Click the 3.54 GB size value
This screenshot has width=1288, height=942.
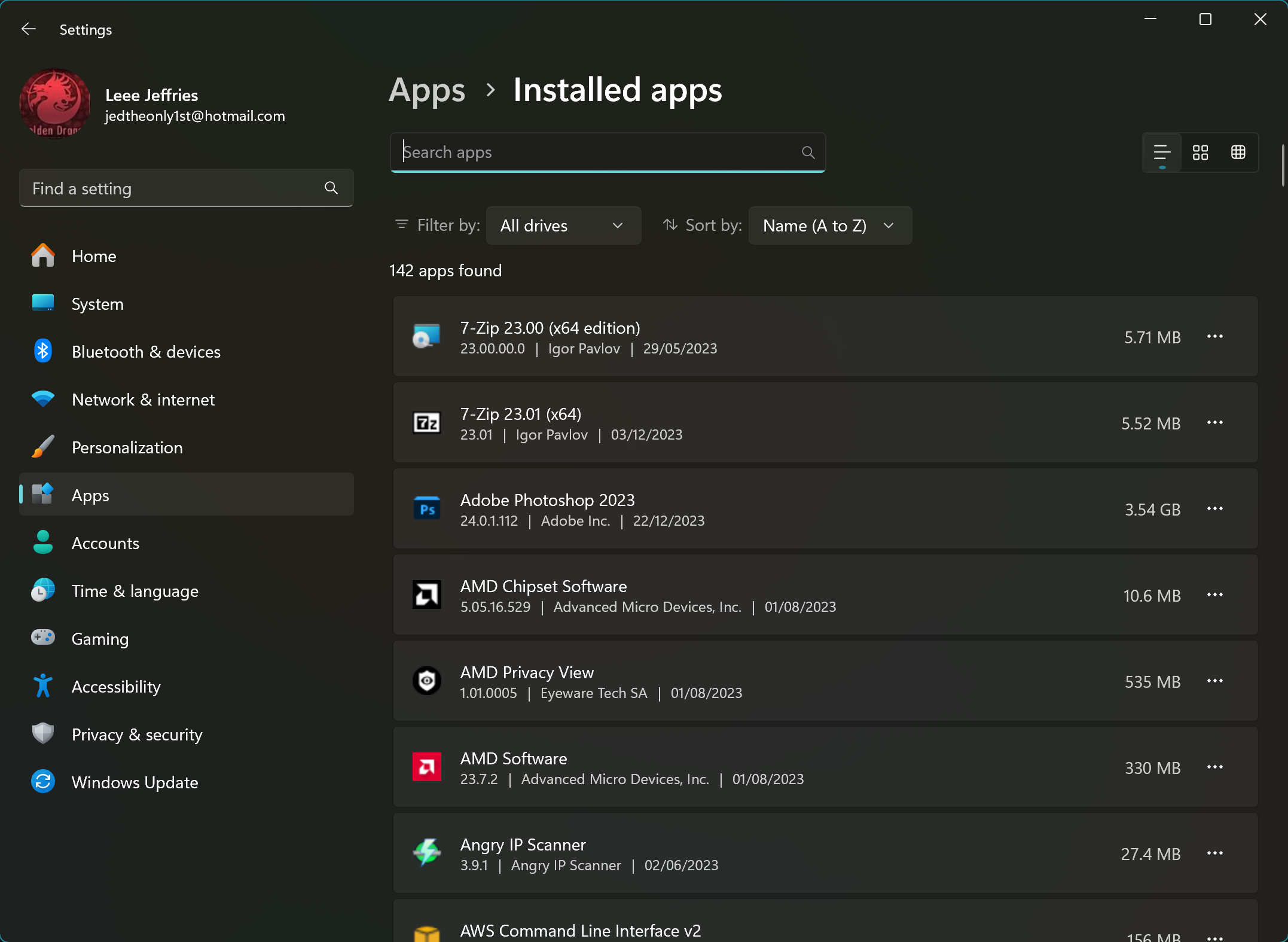(1153, 510)
